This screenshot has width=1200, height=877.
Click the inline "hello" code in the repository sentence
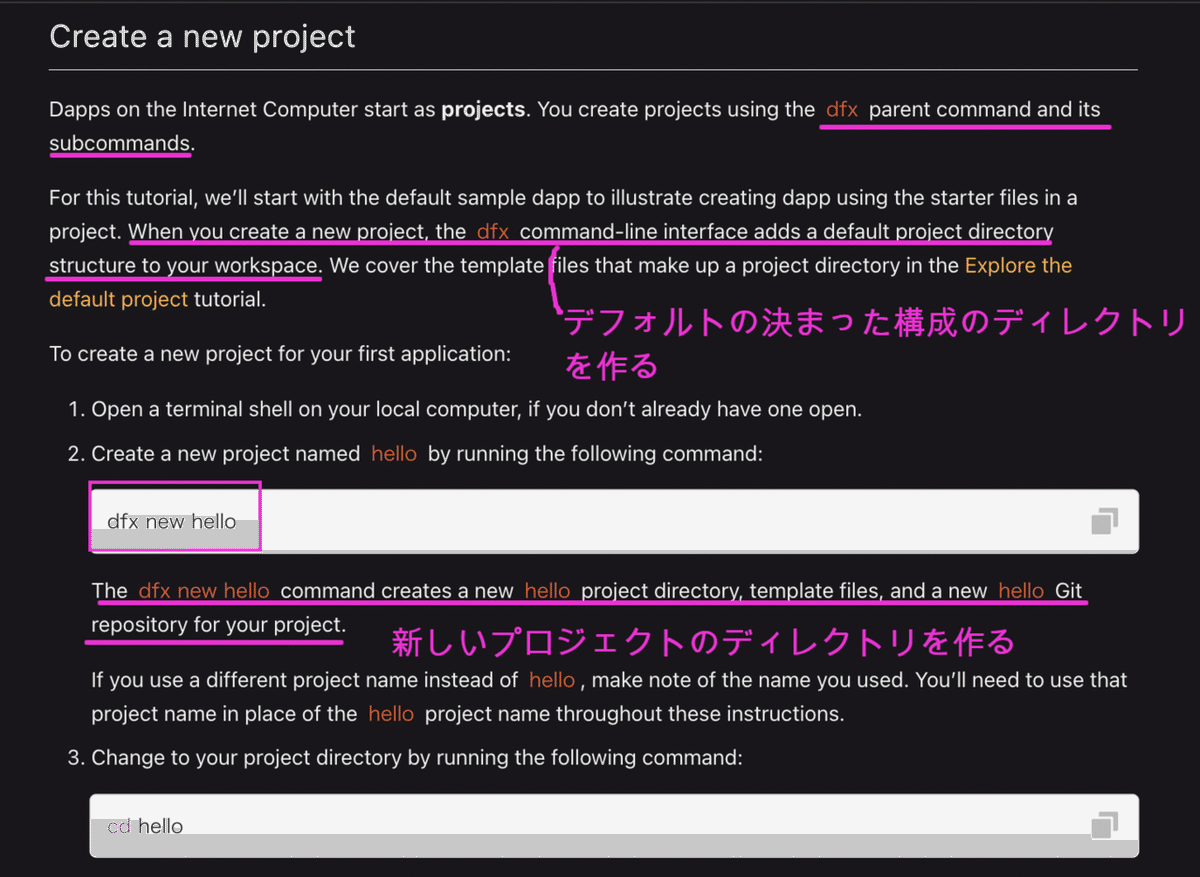[x=547, y=590]
